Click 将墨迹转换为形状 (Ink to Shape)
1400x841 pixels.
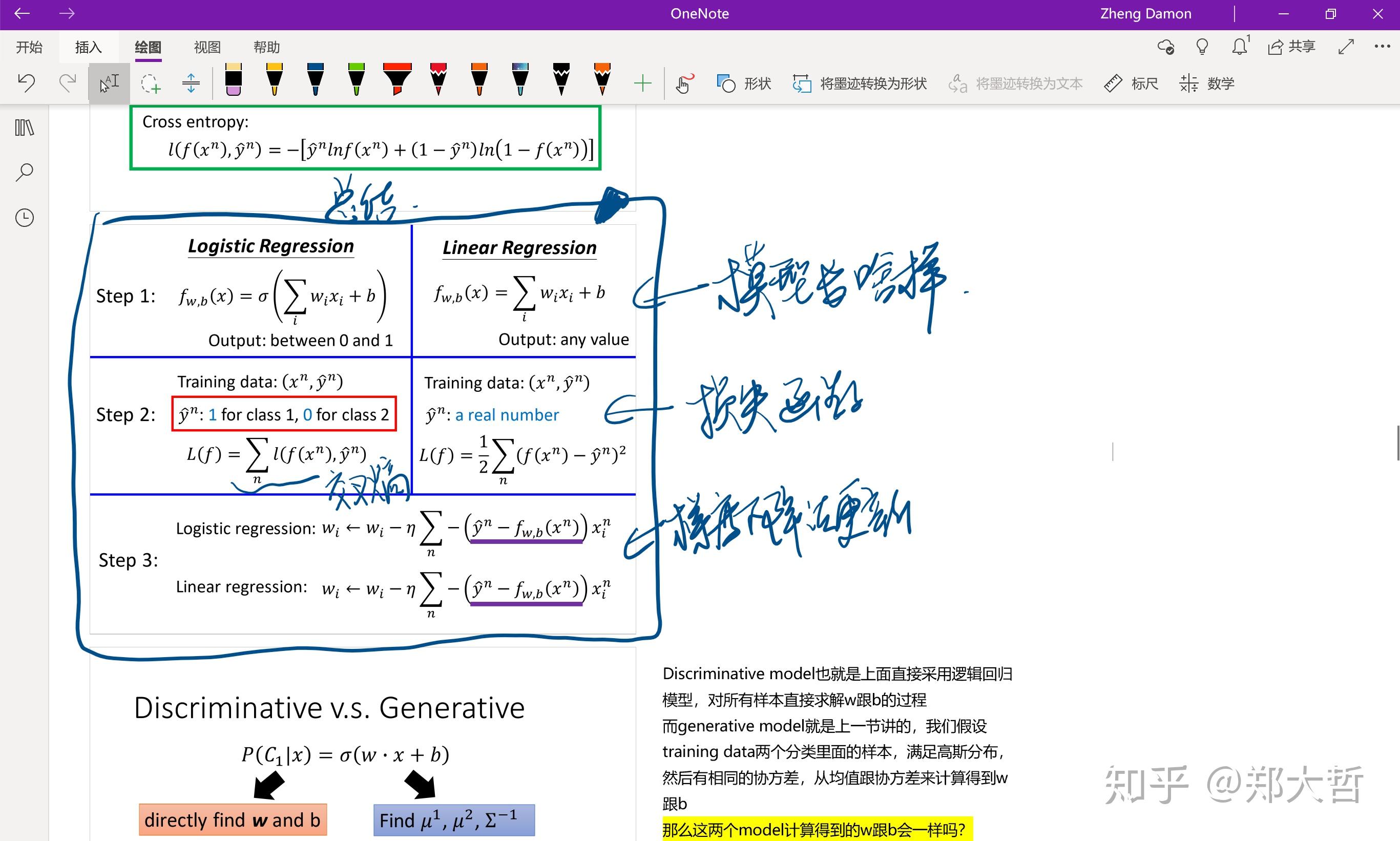(x=861, y=83)
